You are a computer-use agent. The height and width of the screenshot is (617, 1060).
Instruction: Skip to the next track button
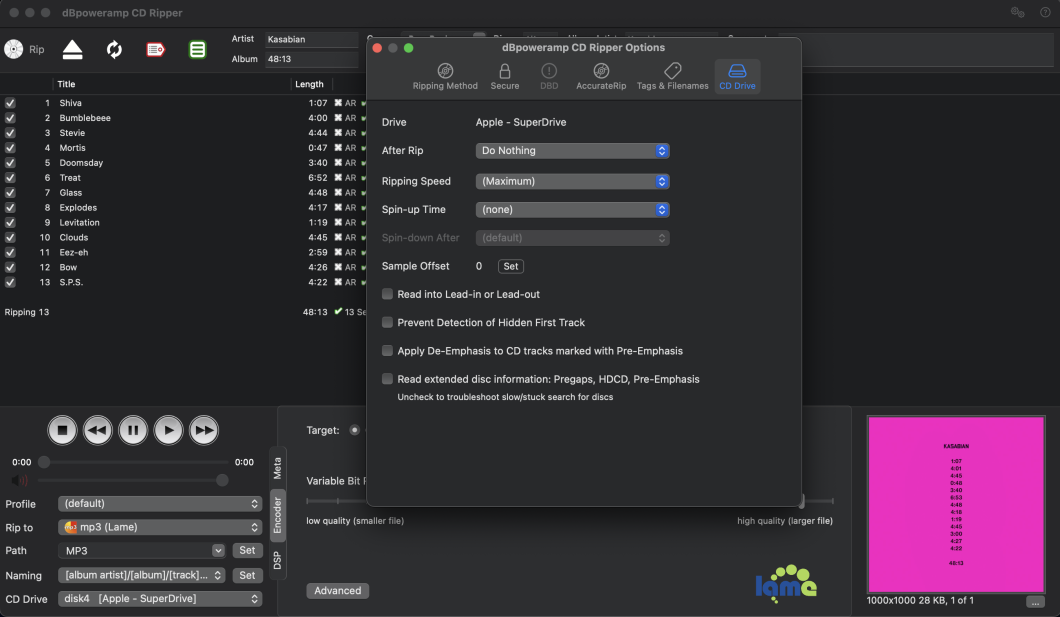(204, 431)
